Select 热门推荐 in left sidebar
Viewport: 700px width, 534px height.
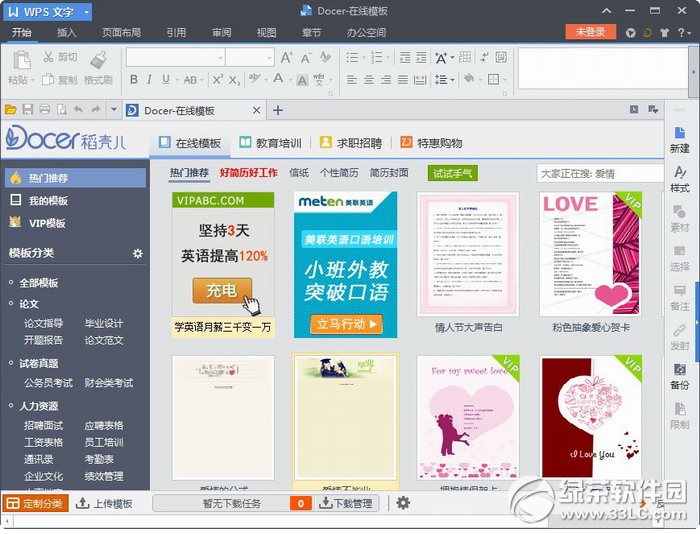point(75,178)
